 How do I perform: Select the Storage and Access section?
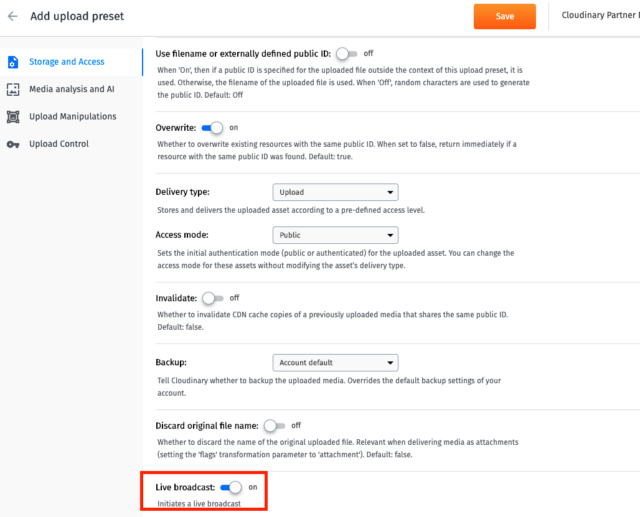pyautogui.click(x=71, y=62)
